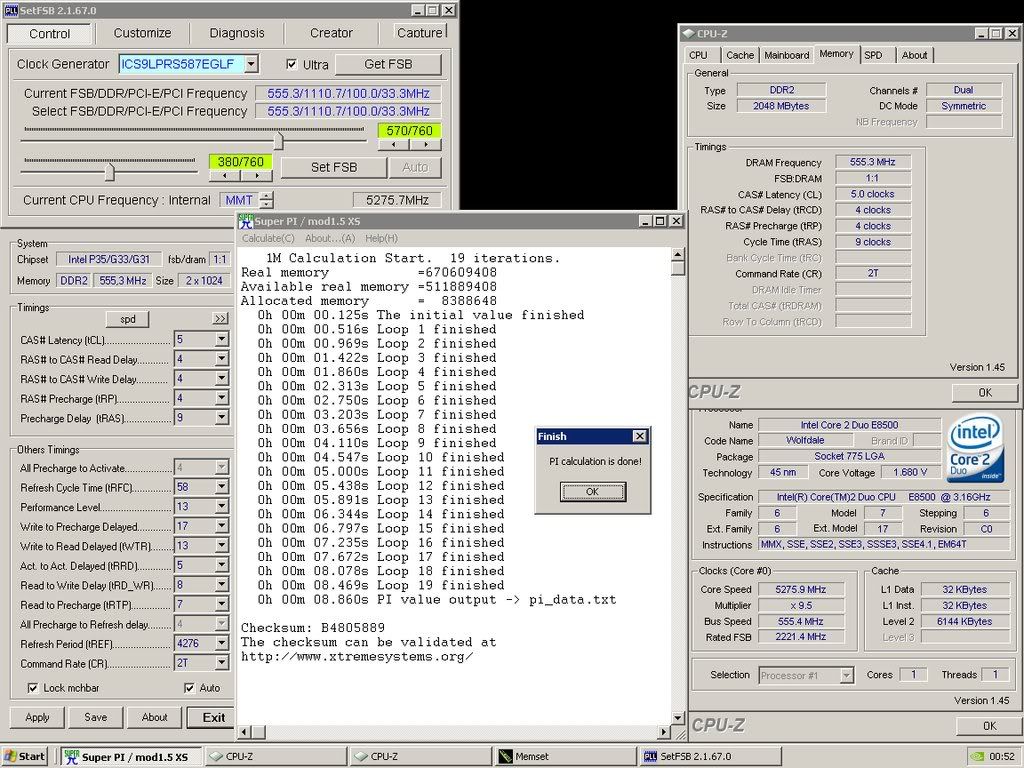Image resolution: width=1024 pixels, height=768 pixels.
Task: Open the Read to Precharge (tRTP) dropdown
Action: click(221, 604)
